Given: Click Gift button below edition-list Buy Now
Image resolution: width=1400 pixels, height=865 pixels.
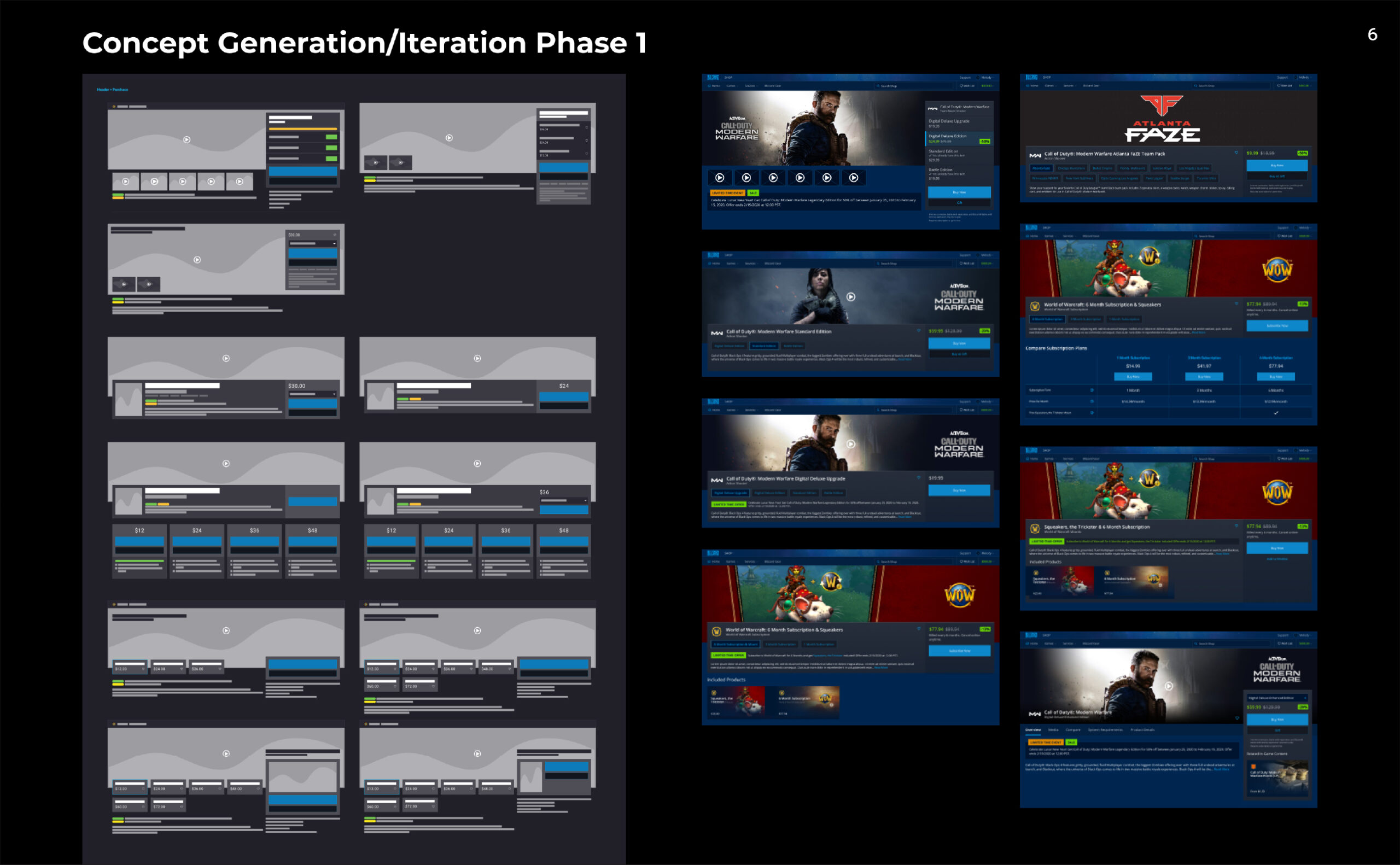Looking at the screenshot, I should [x=959, y=203].
